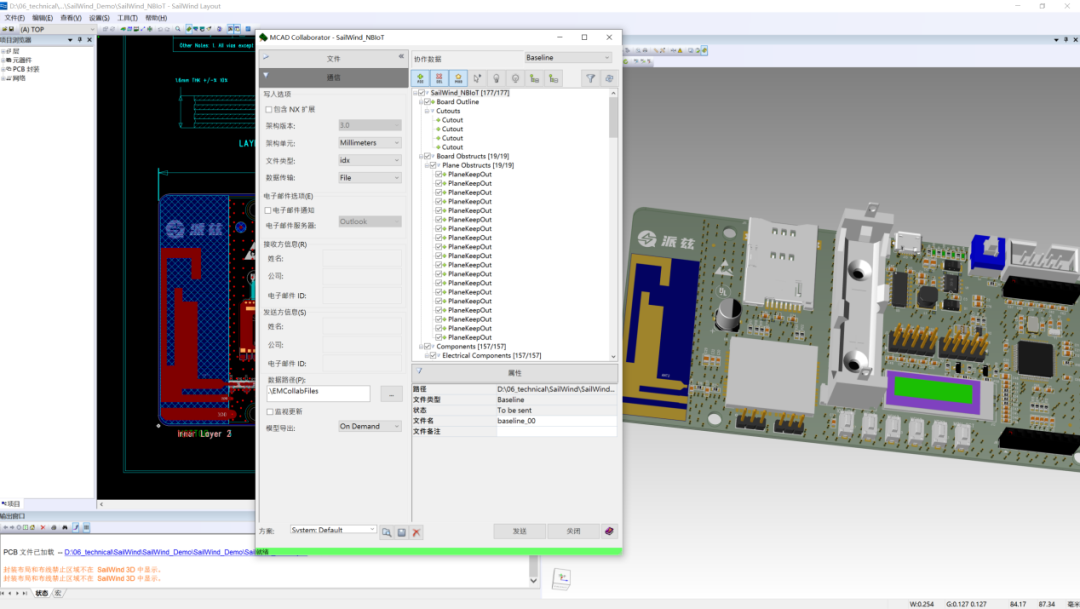Viewport: 1080px width, 609px height.
Task: Click the red X delete scheme icon
Action: pyautogui.click(x=416, y=532)
